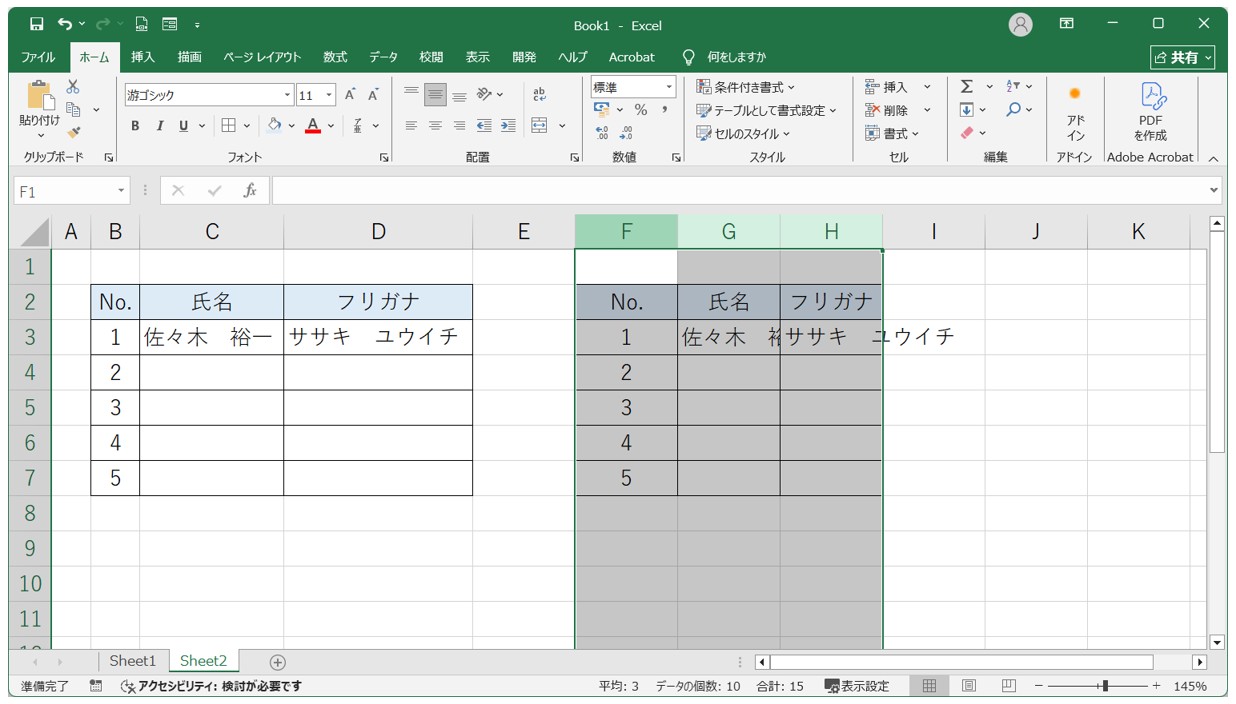Screen dimensions: 1236x704
Task: Switch to the 数式 ribbon tab
Action: click(335, 57)
